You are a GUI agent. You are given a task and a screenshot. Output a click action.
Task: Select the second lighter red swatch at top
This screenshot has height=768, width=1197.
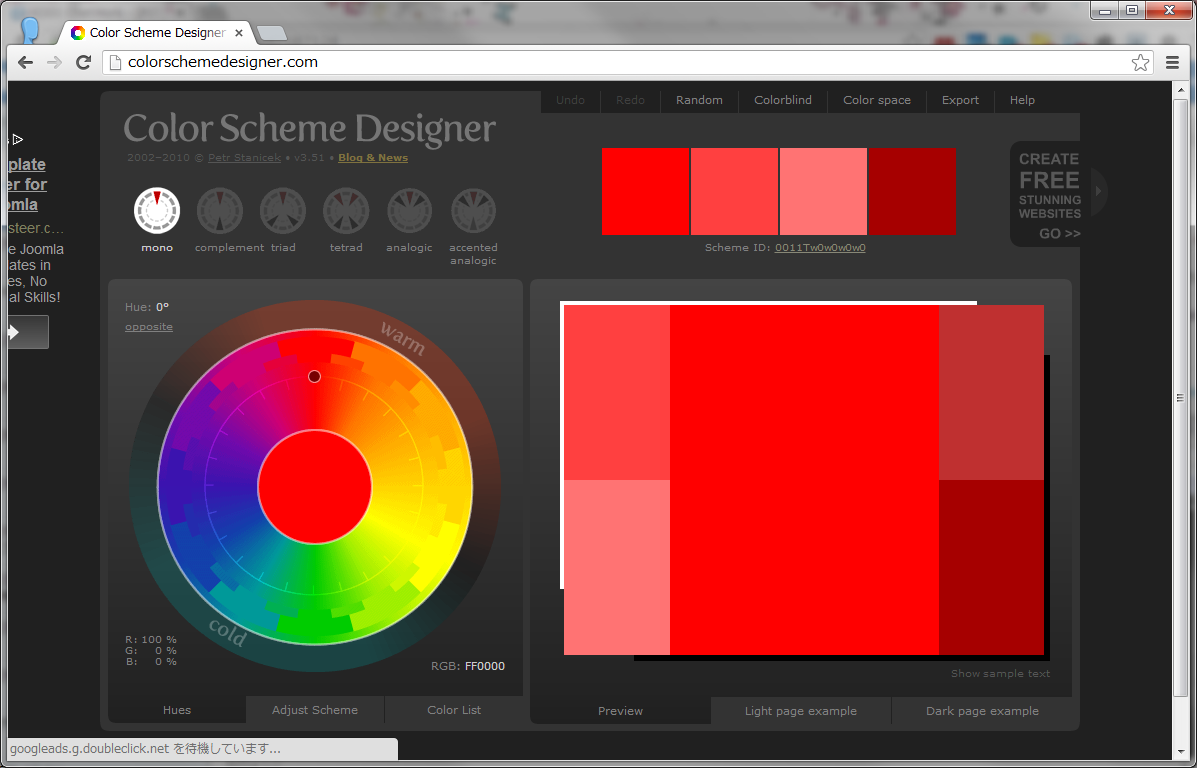tap(734, 192)
